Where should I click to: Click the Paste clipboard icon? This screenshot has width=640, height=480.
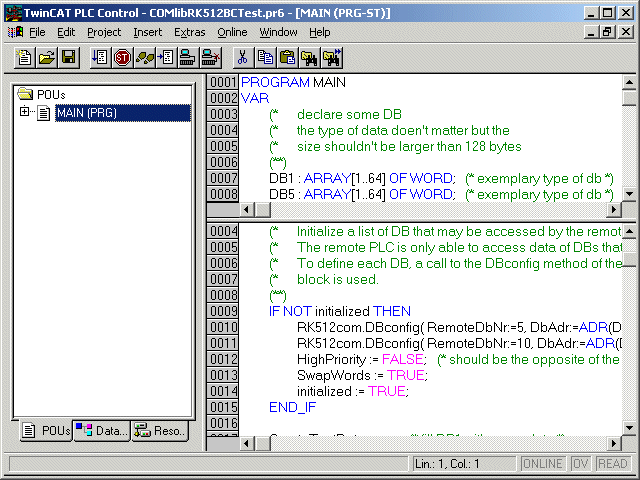point(287,57)
